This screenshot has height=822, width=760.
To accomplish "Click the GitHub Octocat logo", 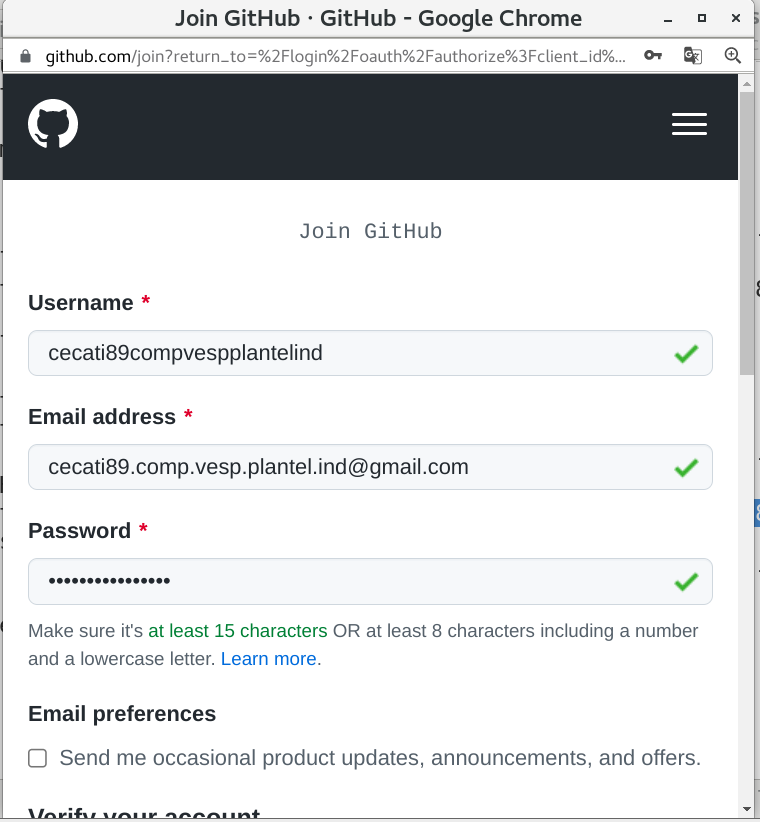I will coord(53,124).
